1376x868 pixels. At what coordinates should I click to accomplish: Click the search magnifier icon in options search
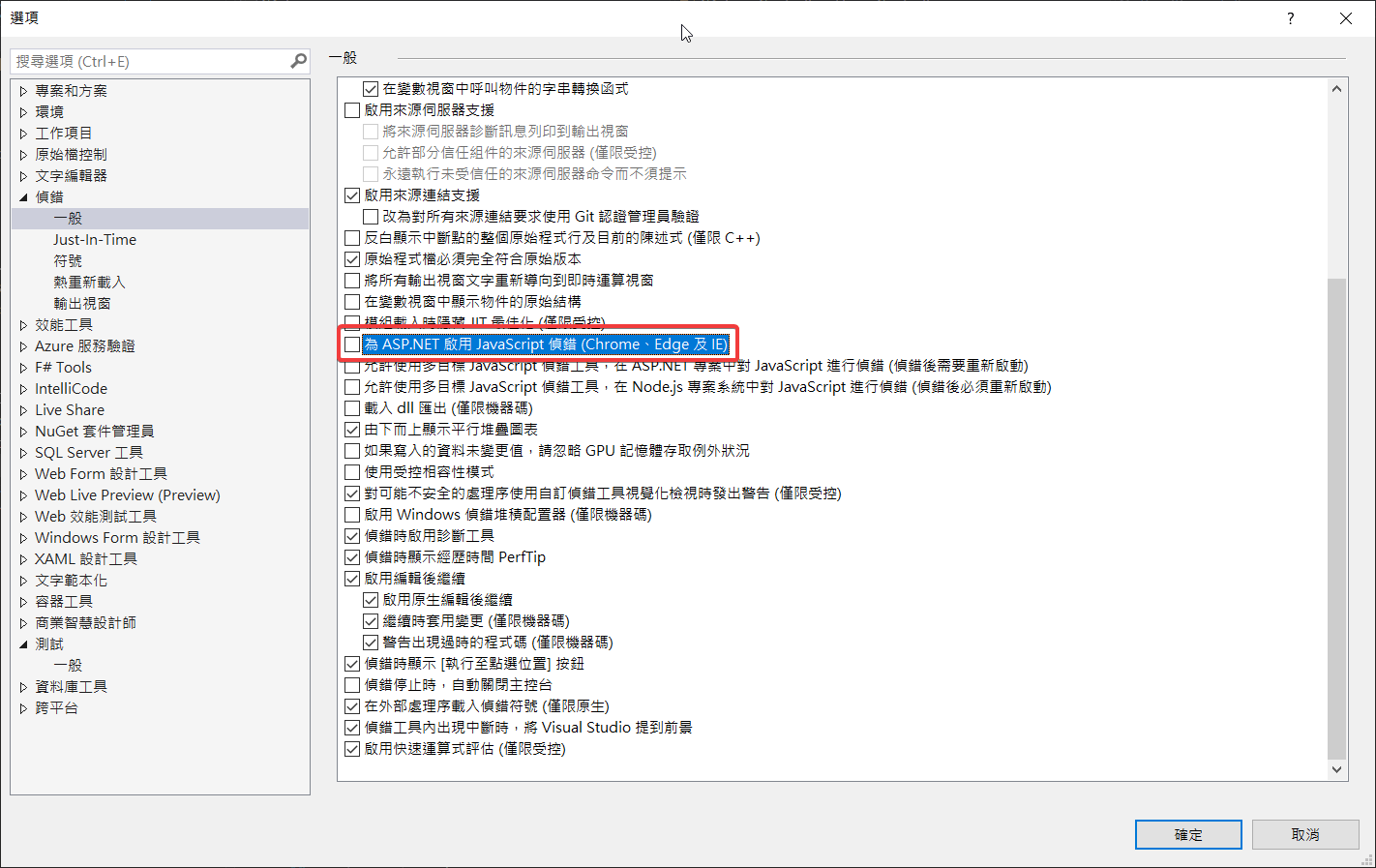pos(298,61)
